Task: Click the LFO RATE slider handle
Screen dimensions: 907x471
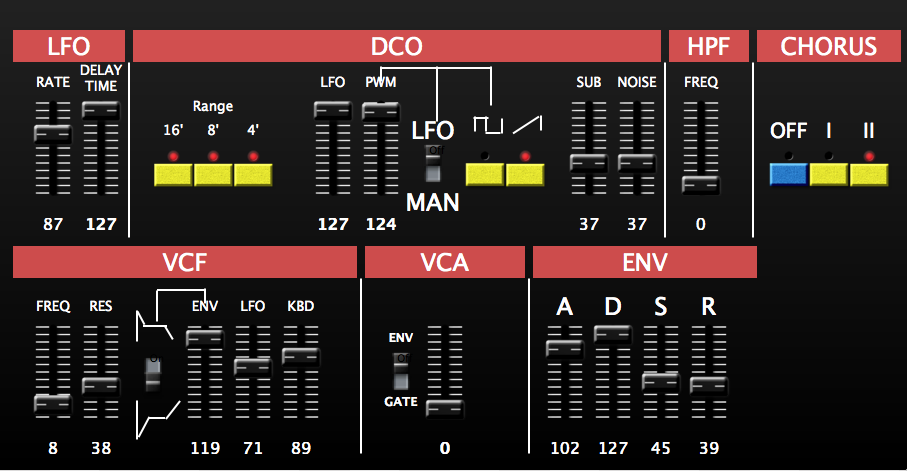Action: (53, 134)
